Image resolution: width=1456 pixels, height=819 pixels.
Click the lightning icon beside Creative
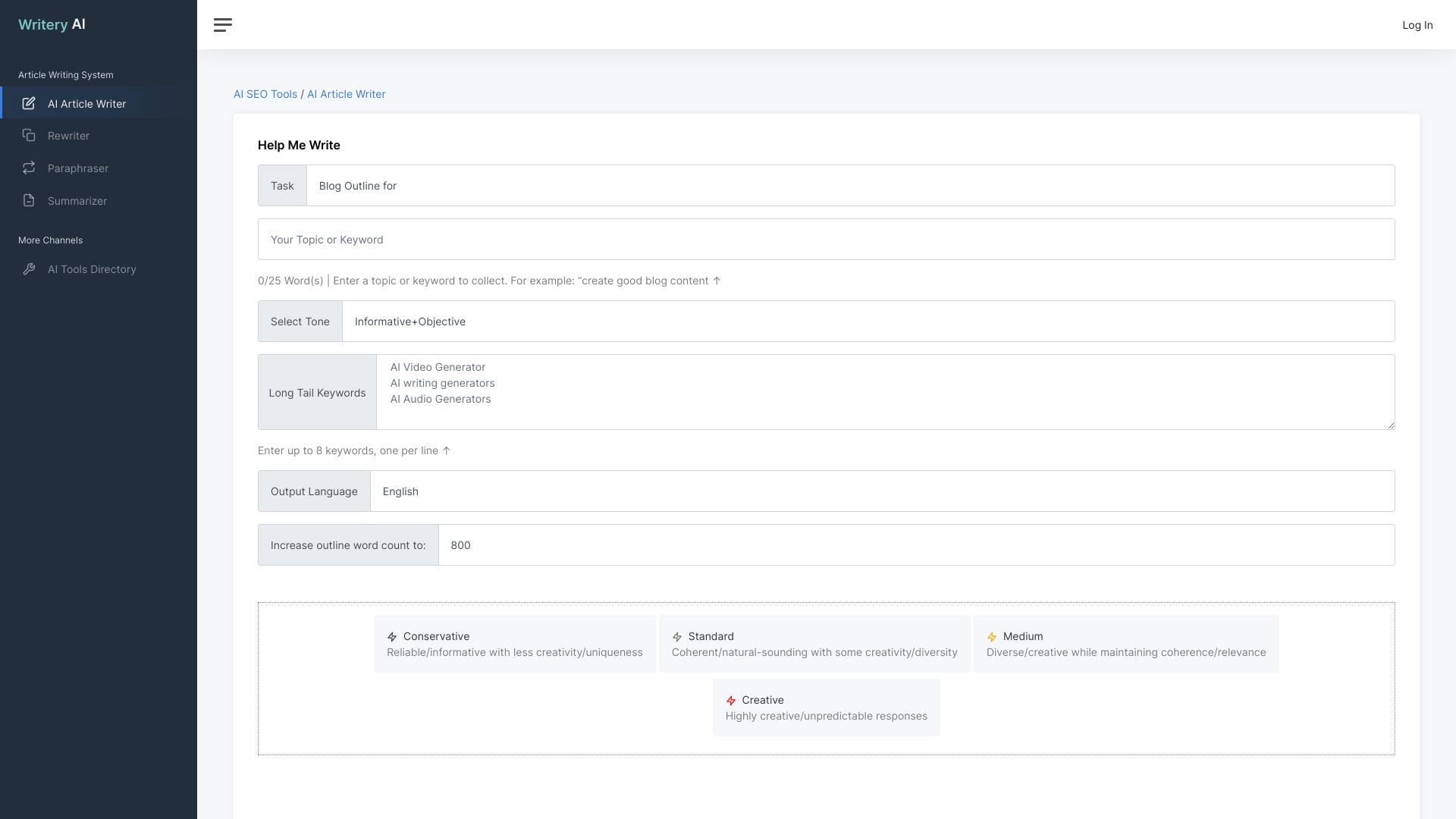click(731, 700)
